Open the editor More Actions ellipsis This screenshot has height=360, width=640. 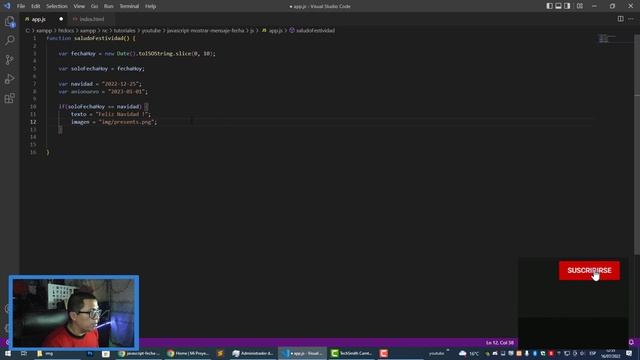pos(631,19)
